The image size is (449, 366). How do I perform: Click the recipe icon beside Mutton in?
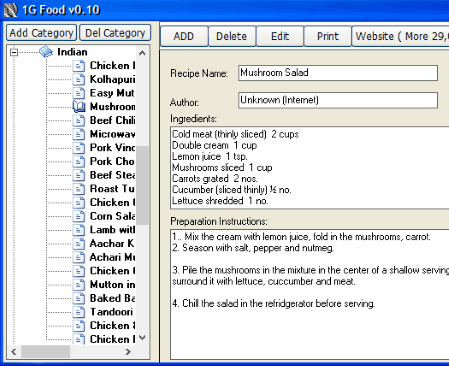tap(79, 284)
